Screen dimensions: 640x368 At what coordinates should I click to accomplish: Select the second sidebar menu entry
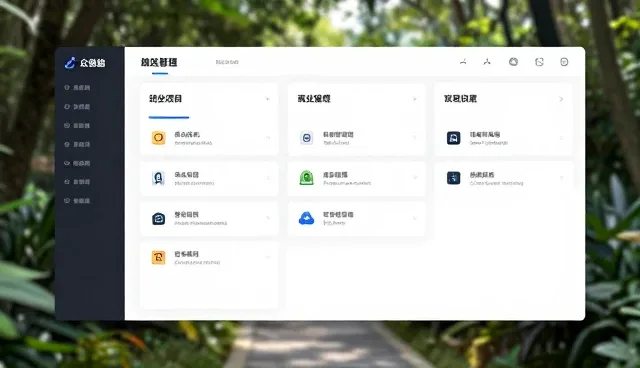tap(77, 106)
